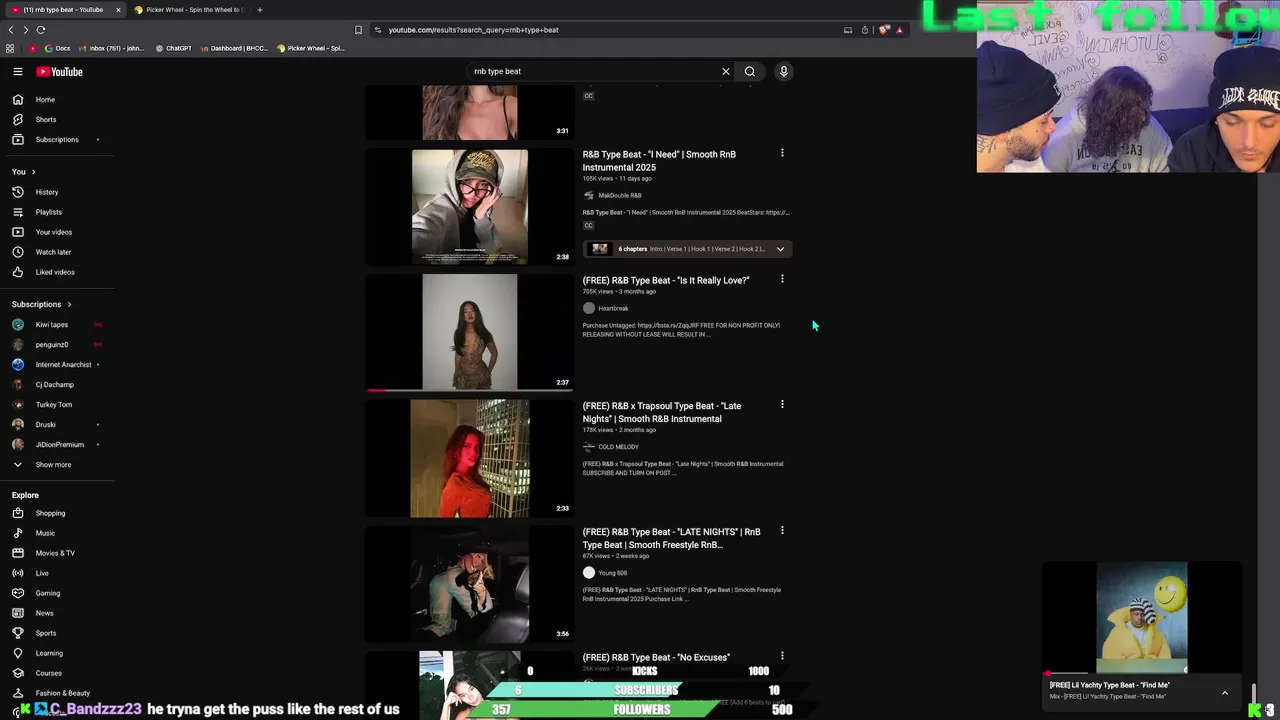1280x720 pixels.
Task: Open MakDouble R&B channel link
Action: [620, 196]
